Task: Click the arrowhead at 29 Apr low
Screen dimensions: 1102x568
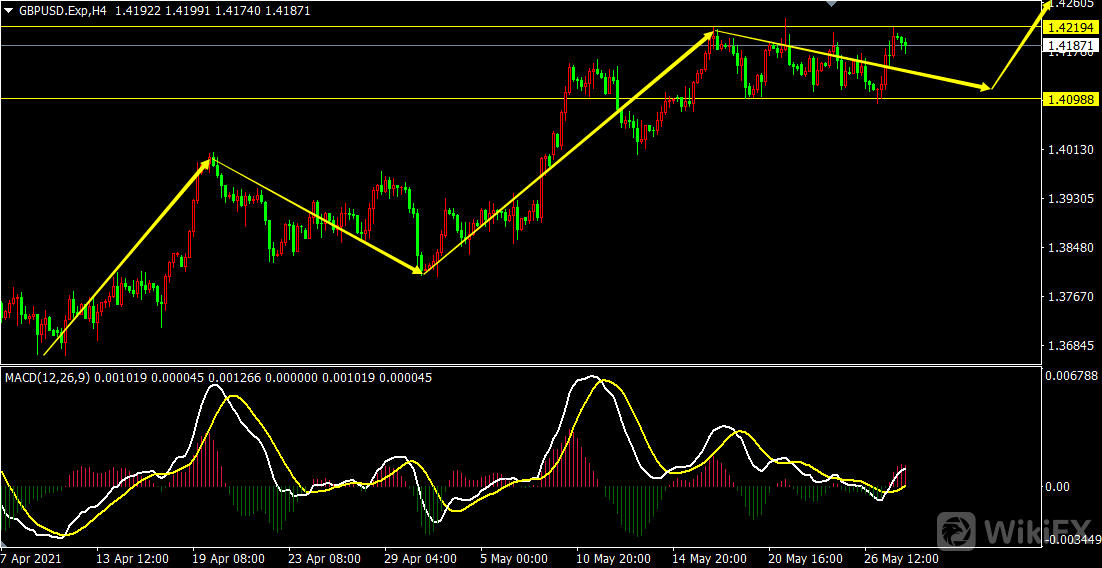Action: click(420, 270)
